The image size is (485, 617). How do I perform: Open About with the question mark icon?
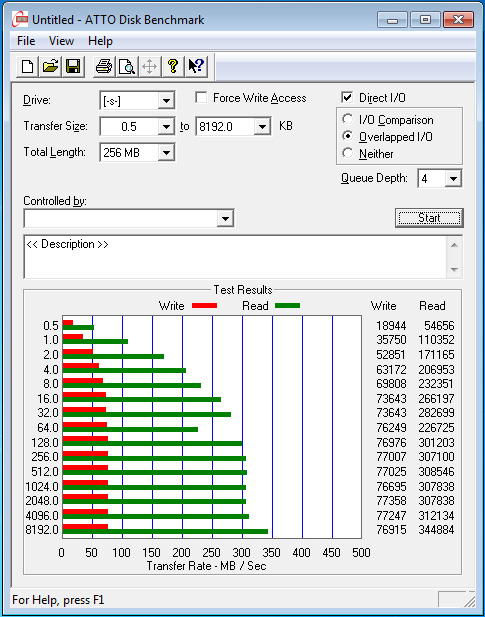click(x=173, y=66)
